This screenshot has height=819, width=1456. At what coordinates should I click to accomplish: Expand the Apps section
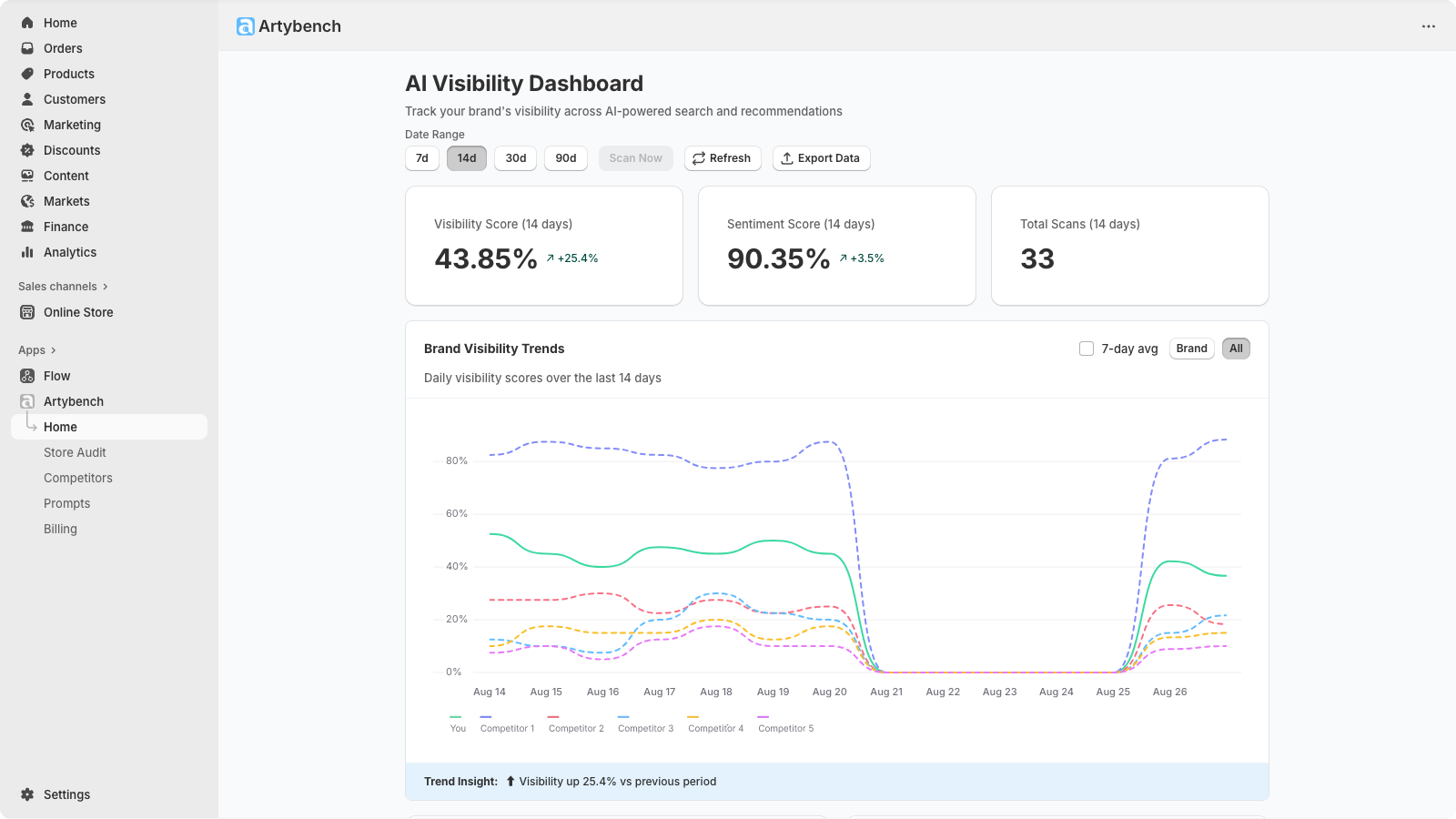[x=36, y=349]
